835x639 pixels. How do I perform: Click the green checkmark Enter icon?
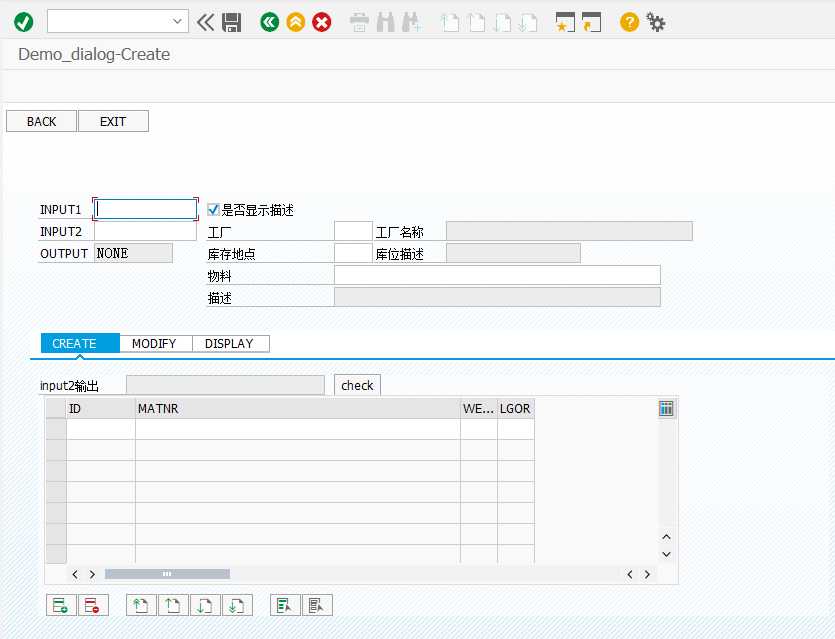coord(23,22)
